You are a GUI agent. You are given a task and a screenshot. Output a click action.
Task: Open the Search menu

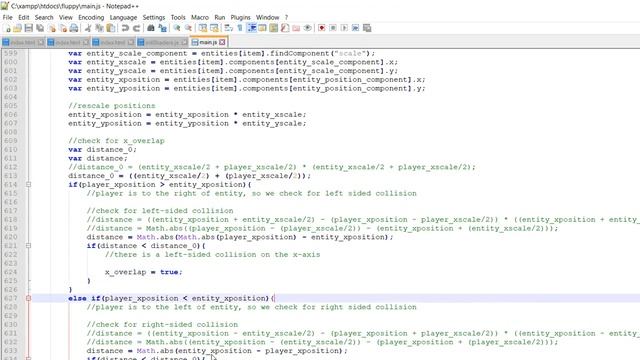[44, 17]
